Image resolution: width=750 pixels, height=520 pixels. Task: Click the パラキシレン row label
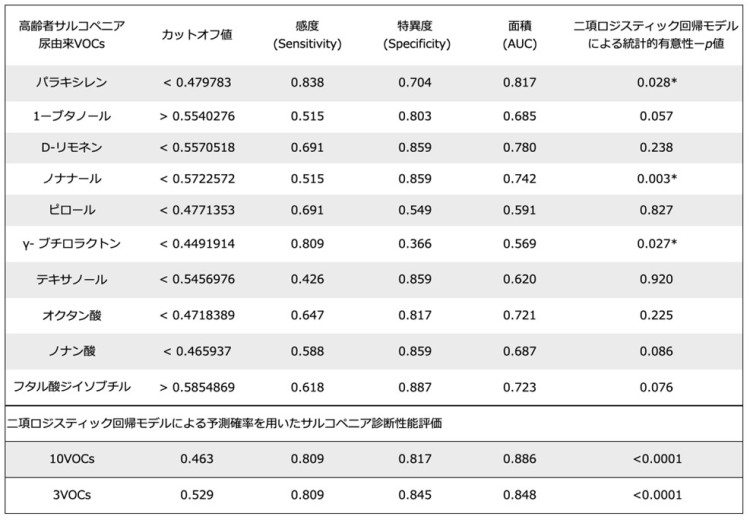tap(72, 82)
